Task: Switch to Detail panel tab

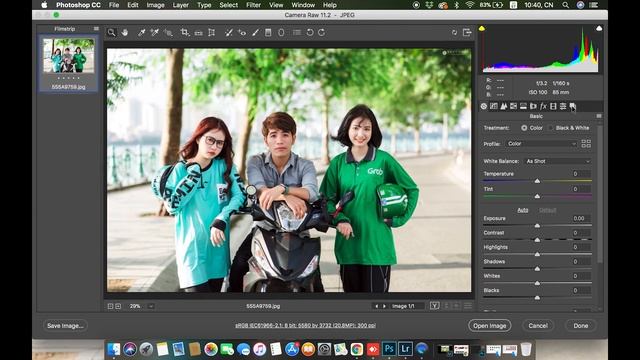Action: click(504, 106)
